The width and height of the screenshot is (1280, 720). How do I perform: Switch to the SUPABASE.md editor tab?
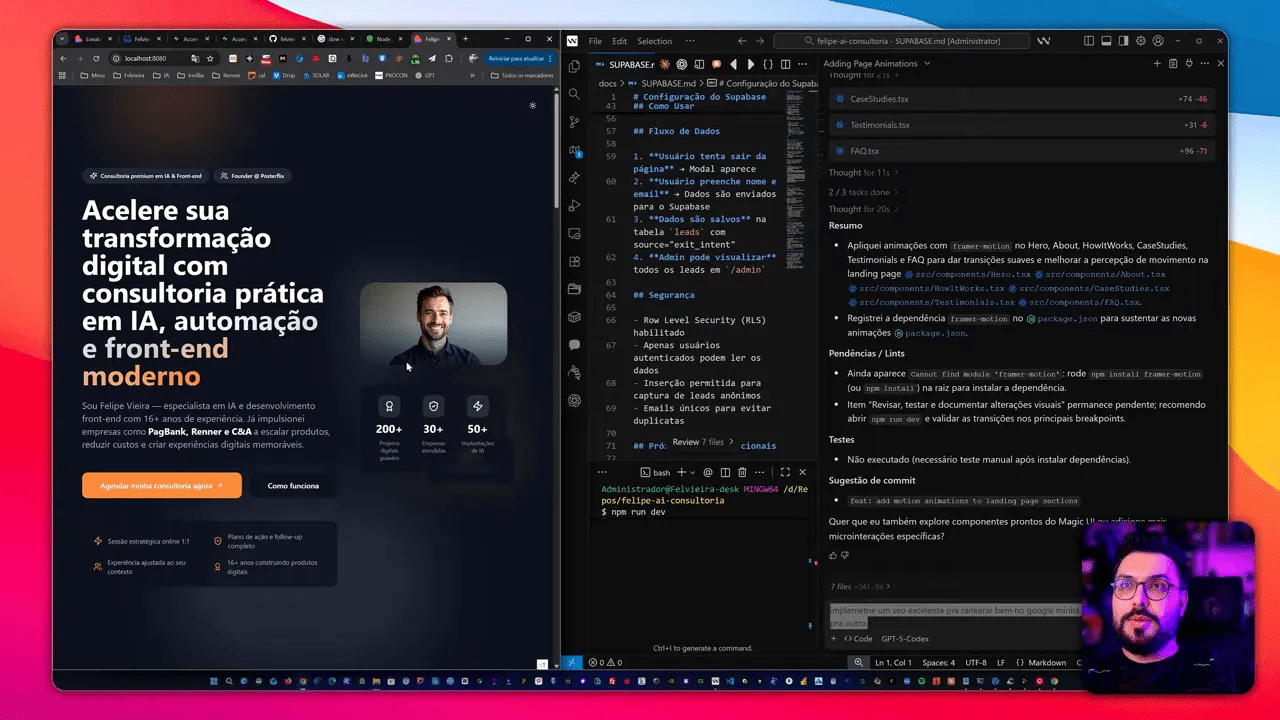click(x=630, y=63)
